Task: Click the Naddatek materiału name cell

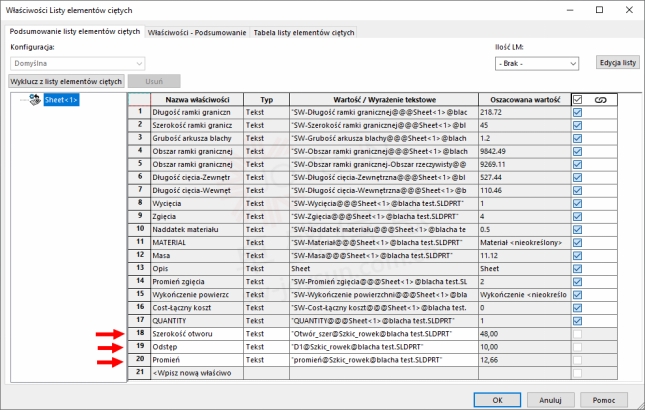Action: [x=197, y=230]
